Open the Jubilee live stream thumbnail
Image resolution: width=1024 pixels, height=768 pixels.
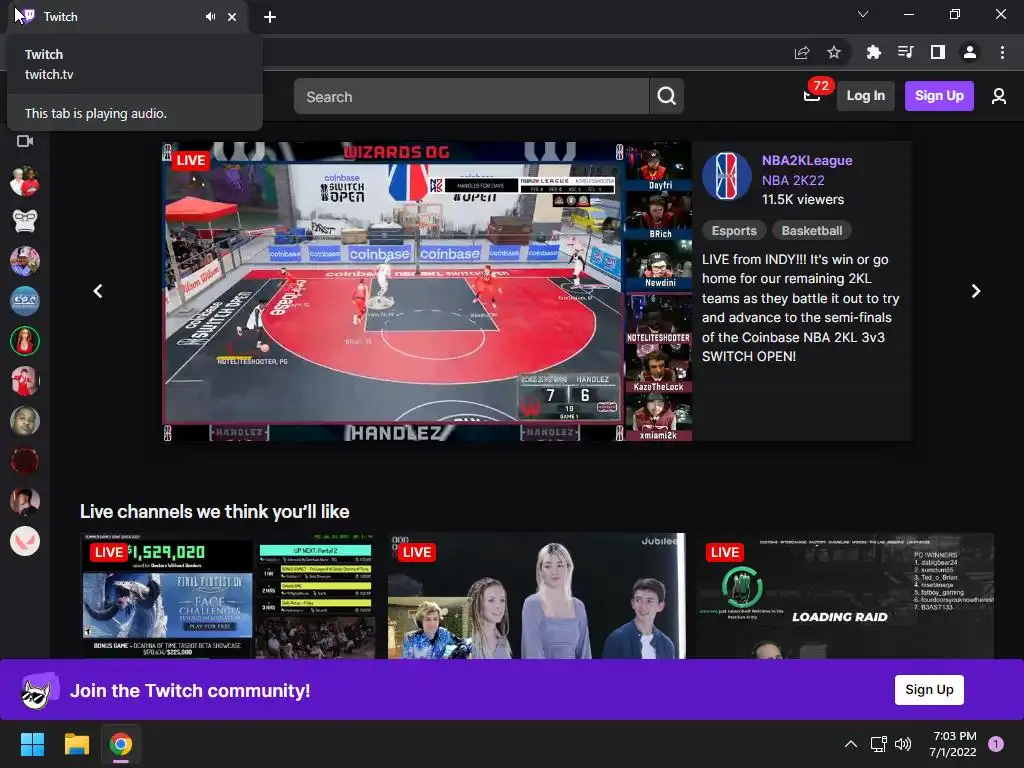(537, 596)
